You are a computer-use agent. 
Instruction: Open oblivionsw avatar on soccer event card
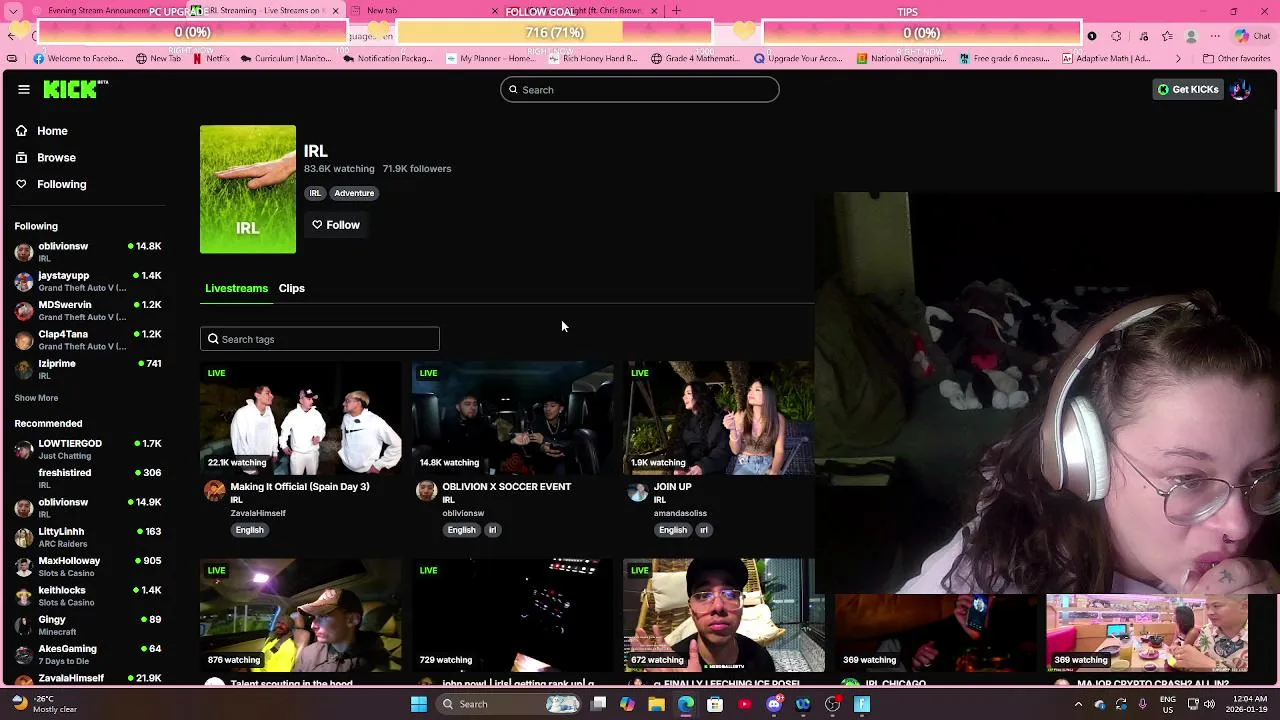[x=426, y=490]
